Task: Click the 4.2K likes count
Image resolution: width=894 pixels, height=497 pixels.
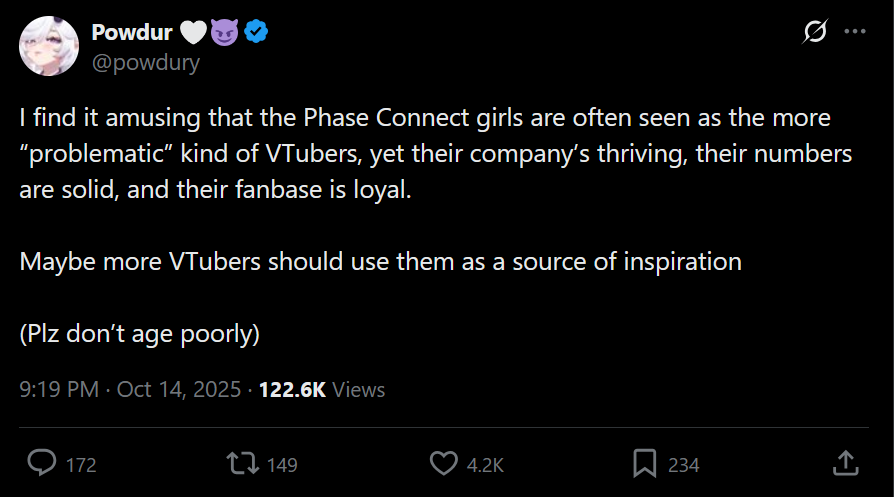Action: tap(485, 465)
